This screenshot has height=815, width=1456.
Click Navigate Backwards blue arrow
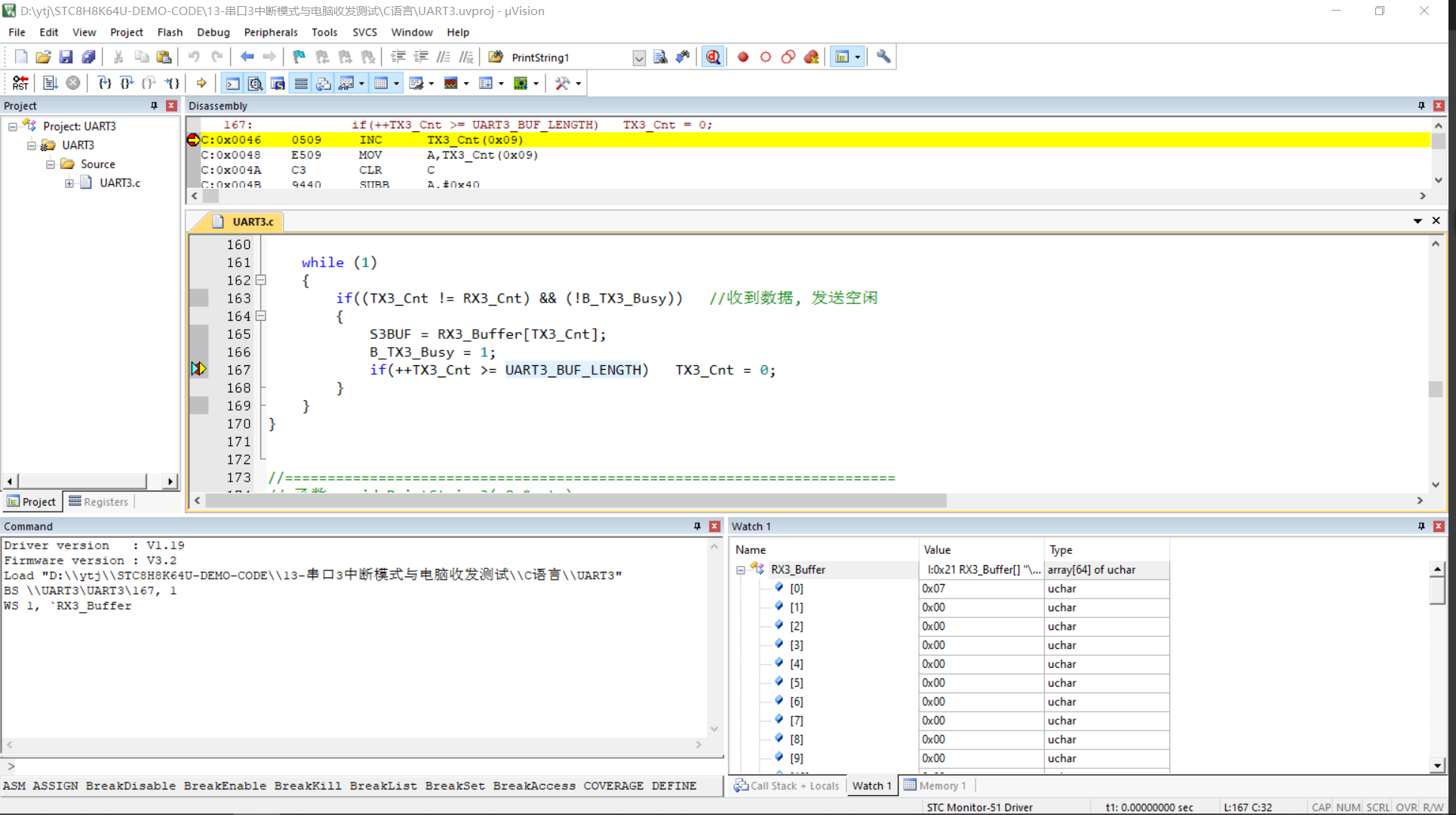[247, 57]
